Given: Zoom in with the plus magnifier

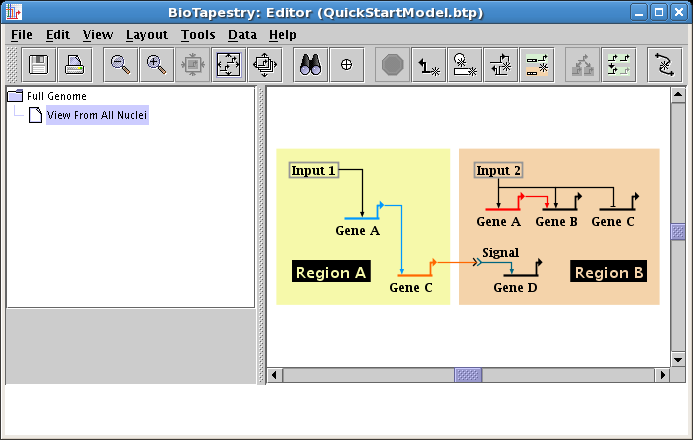Looking at the screenshot, I should click(156, 64).
